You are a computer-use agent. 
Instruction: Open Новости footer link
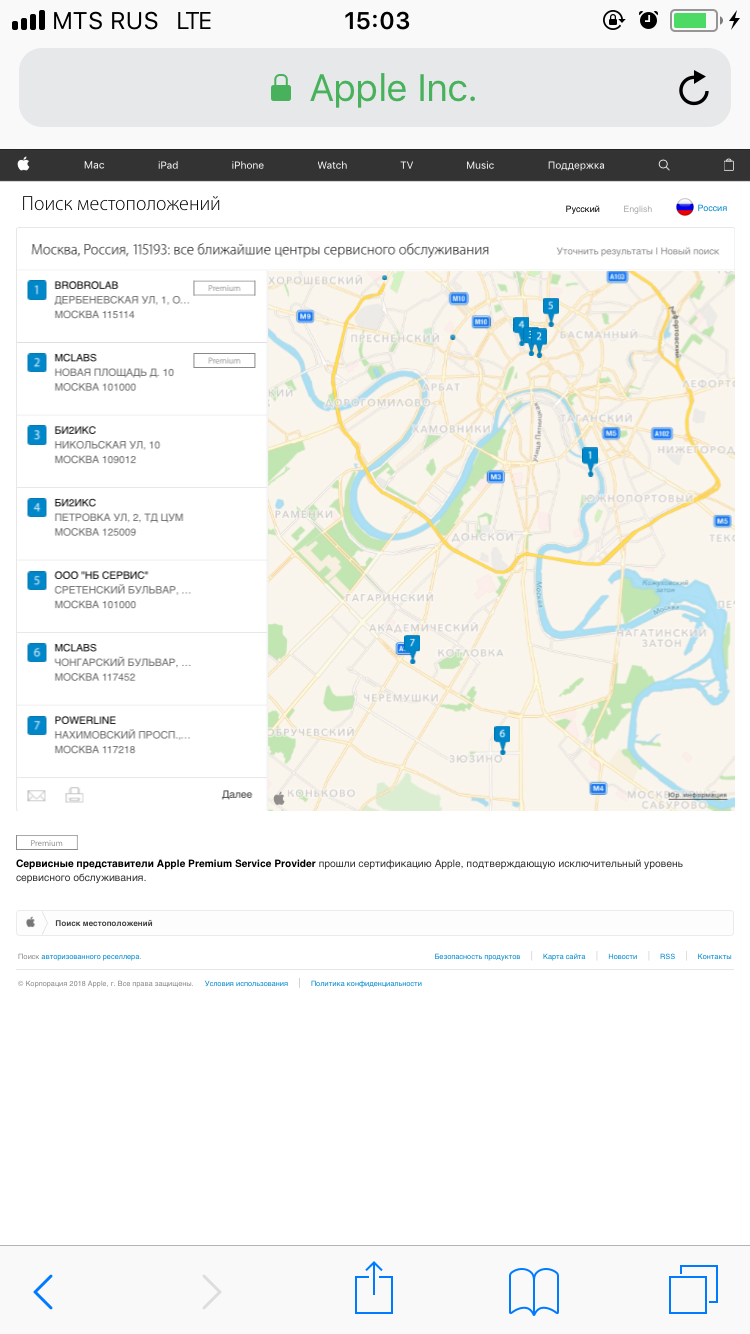pyautogui.click(x=622, y=956)
